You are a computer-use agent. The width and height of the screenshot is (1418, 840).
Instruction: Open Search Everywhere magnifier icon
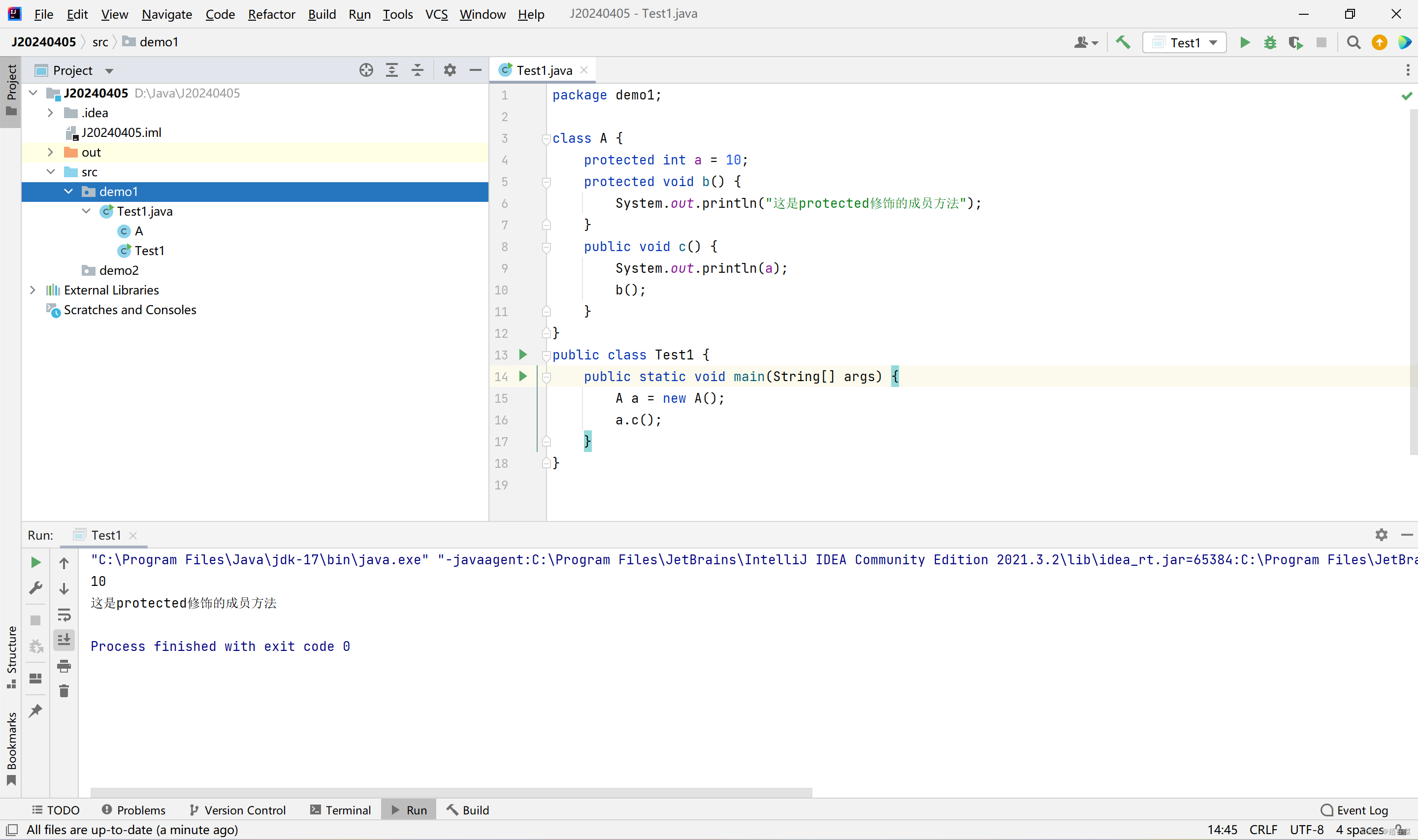(x=1353, y=42)
